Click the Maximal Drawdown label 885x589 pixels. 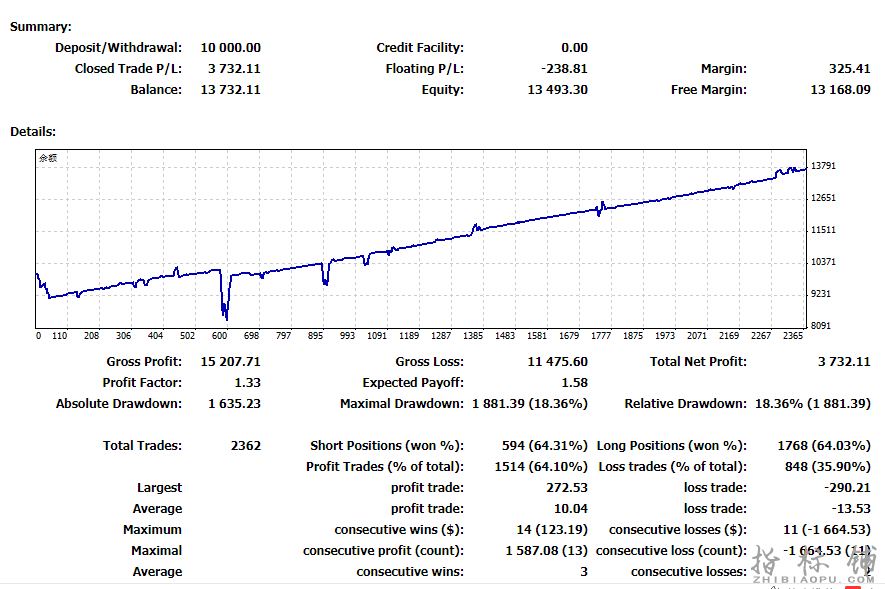(401, 403)
